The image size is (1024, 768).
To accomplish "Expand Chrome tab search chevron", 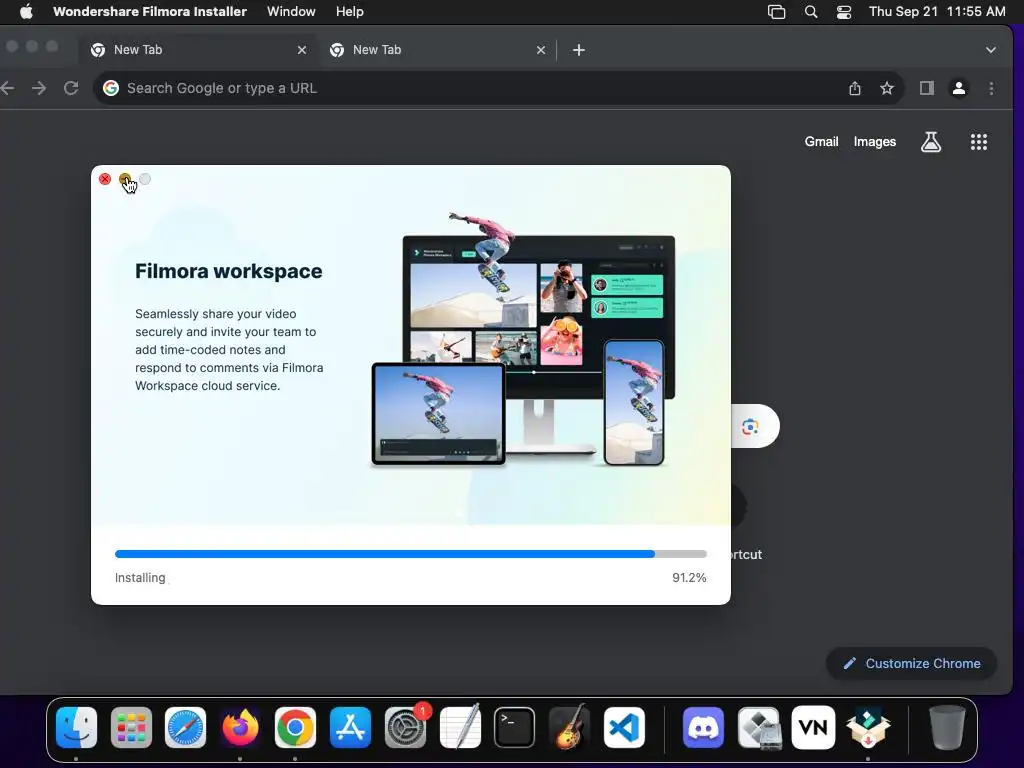I will (x=991, y=50).
